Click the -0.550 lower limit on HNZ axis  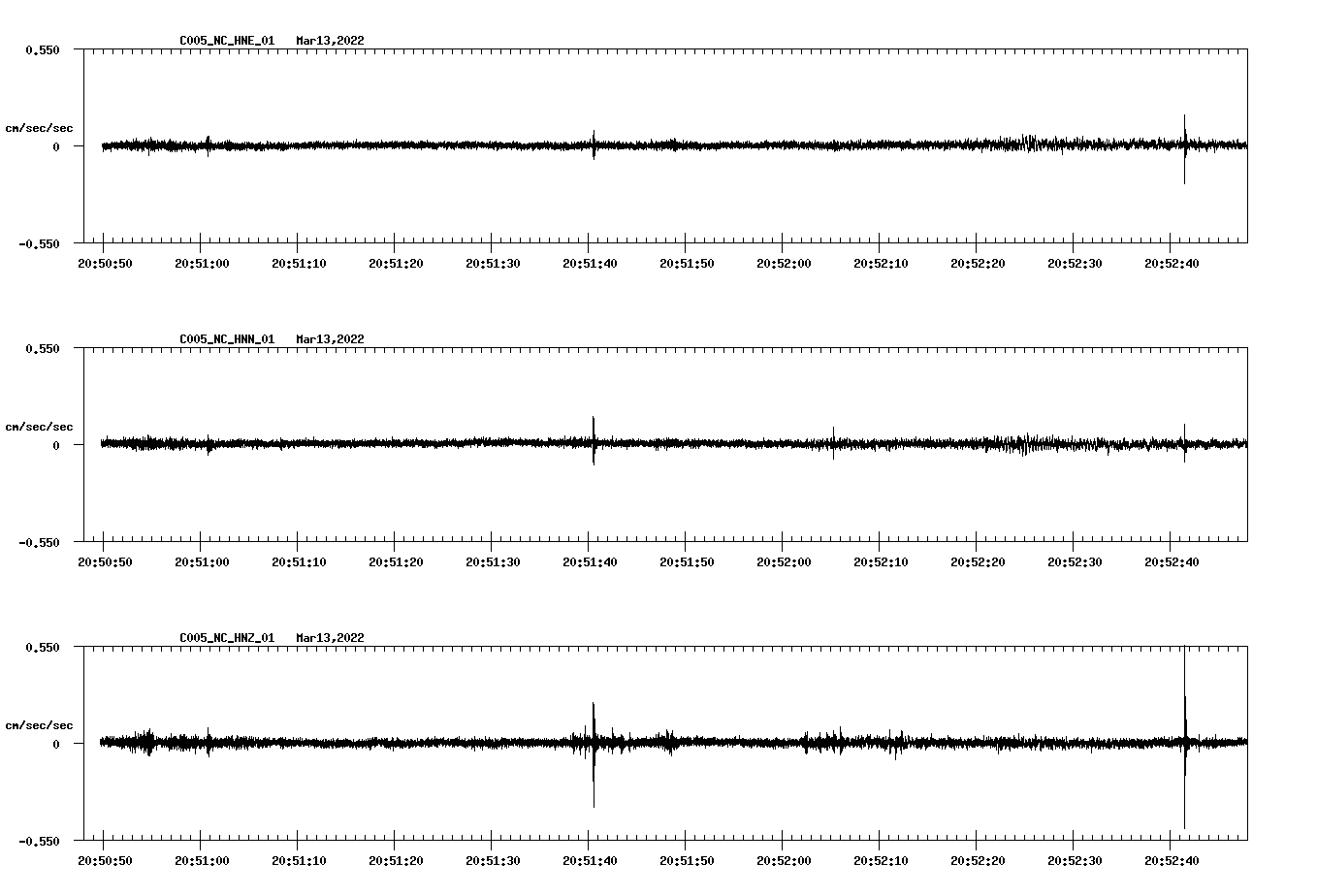tap(39, 841)
